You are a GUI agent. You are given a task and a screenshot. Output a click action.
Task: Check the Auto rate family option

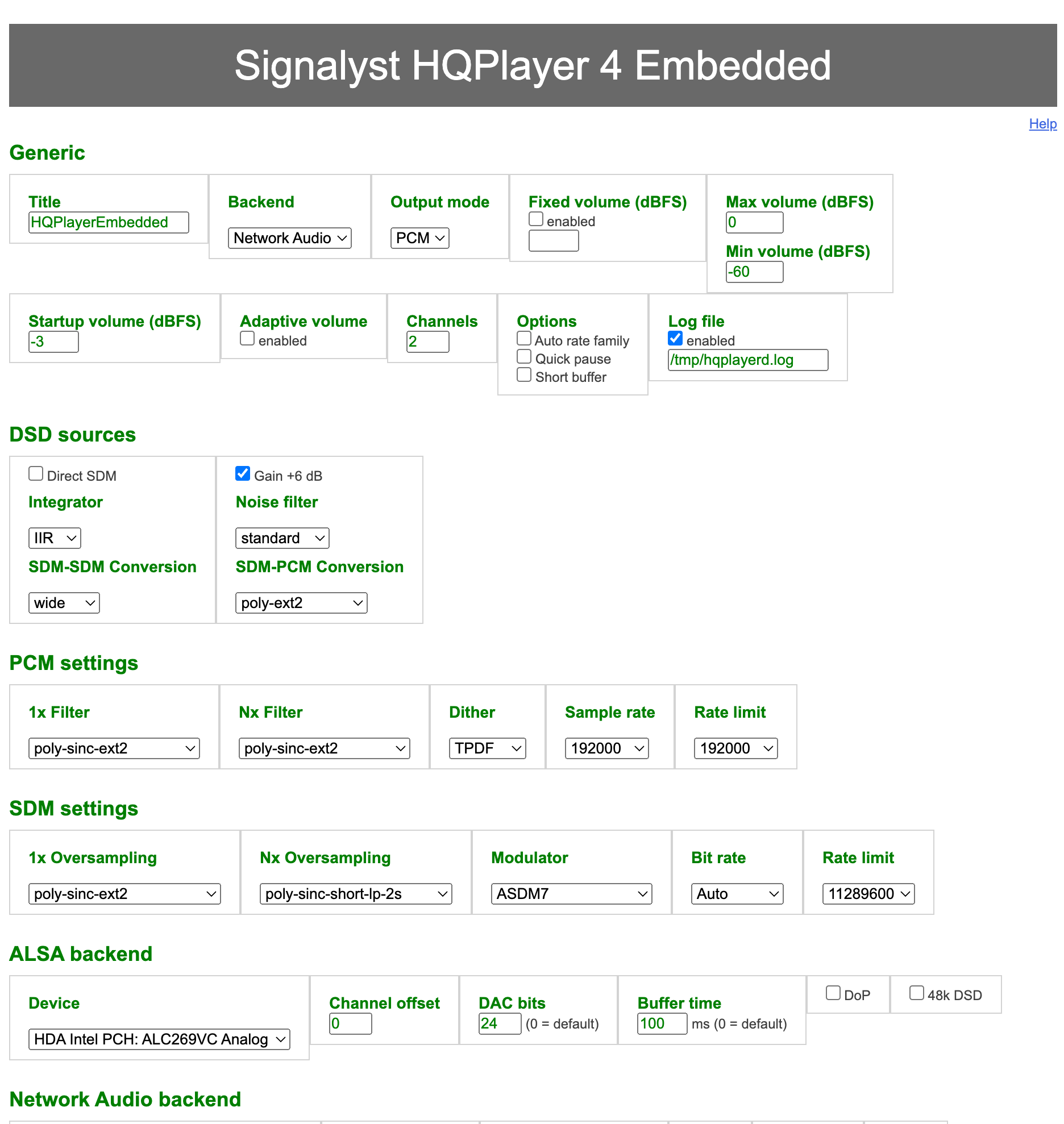[524, 339]
